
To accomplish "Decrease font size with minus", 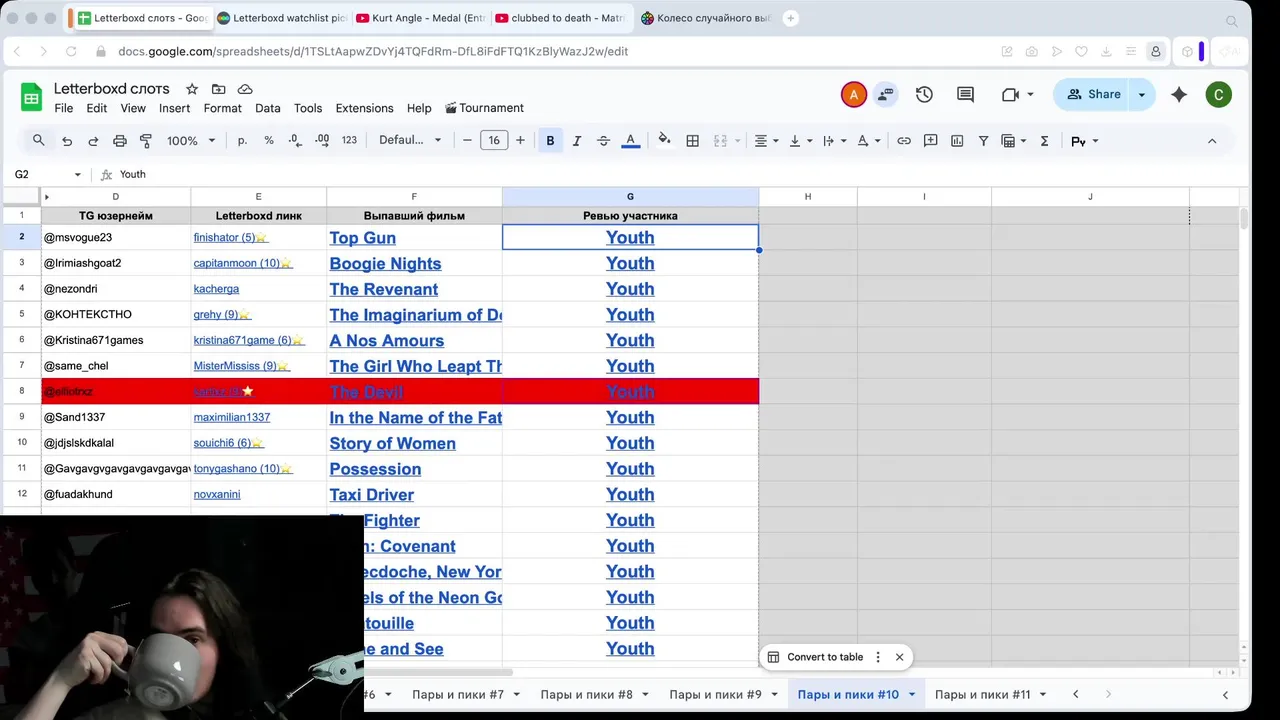I will pos(467,141).
